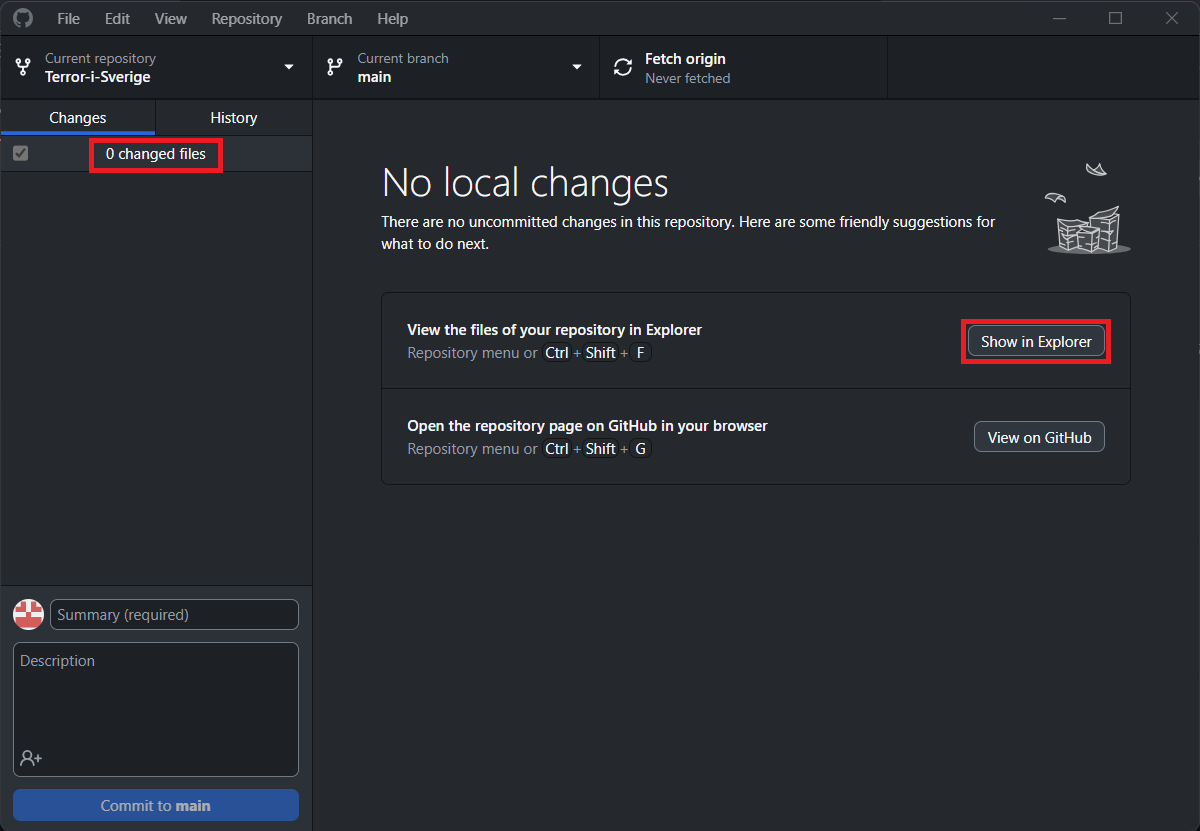Click the user avatar beside Summary field
The width and height of the screenshot is (1200, 831).
point(28,614)
